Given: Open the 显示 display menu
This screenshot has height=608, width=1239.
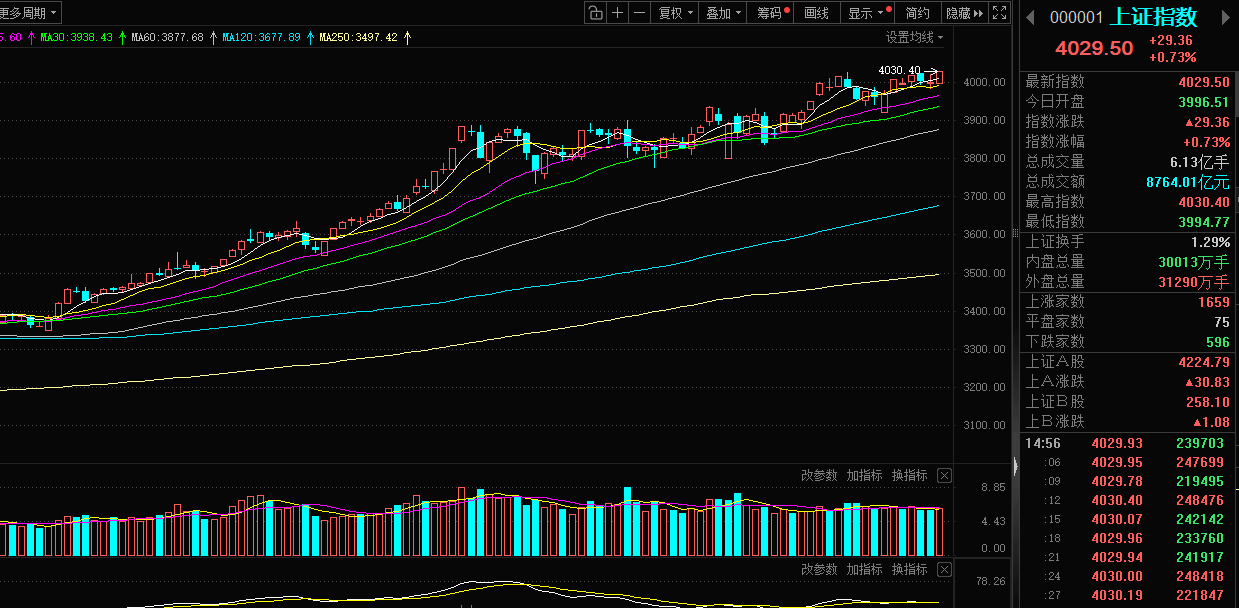Looking at the screenshot, I should point(866,13).
